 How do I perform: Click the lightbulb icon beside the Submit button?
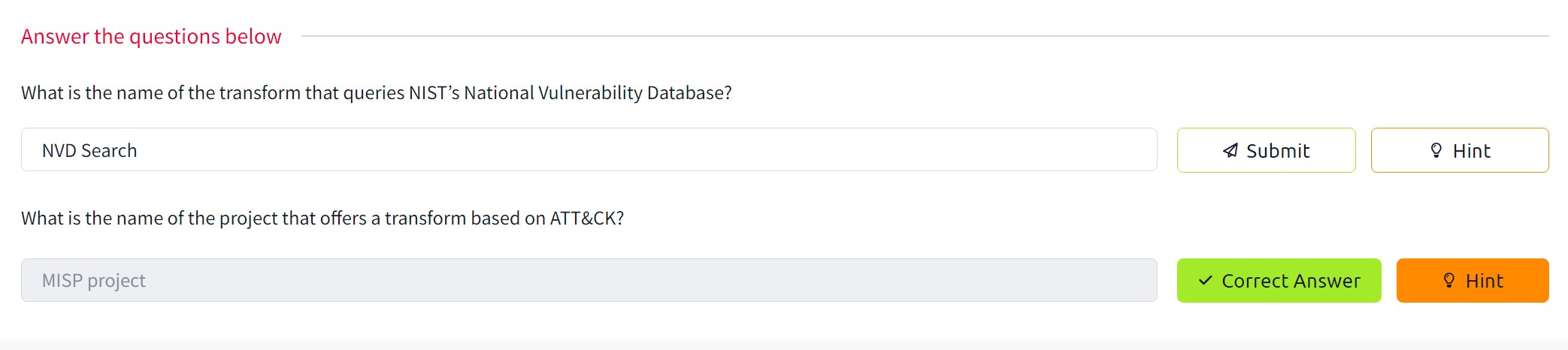[x=1436, y=151]
